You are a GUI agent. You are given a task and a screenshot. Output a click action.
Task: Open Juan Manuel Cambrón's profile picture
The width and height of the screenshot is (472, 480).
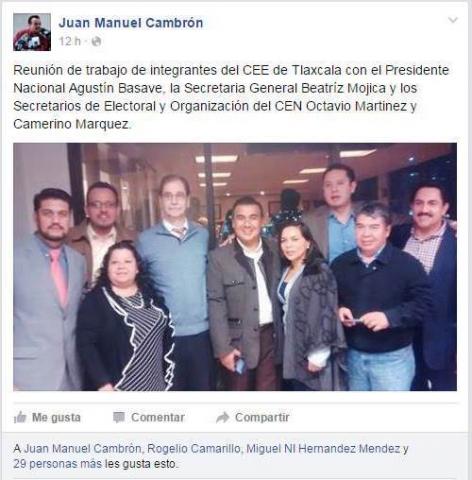pyautogui.click(x=32, y=32)
